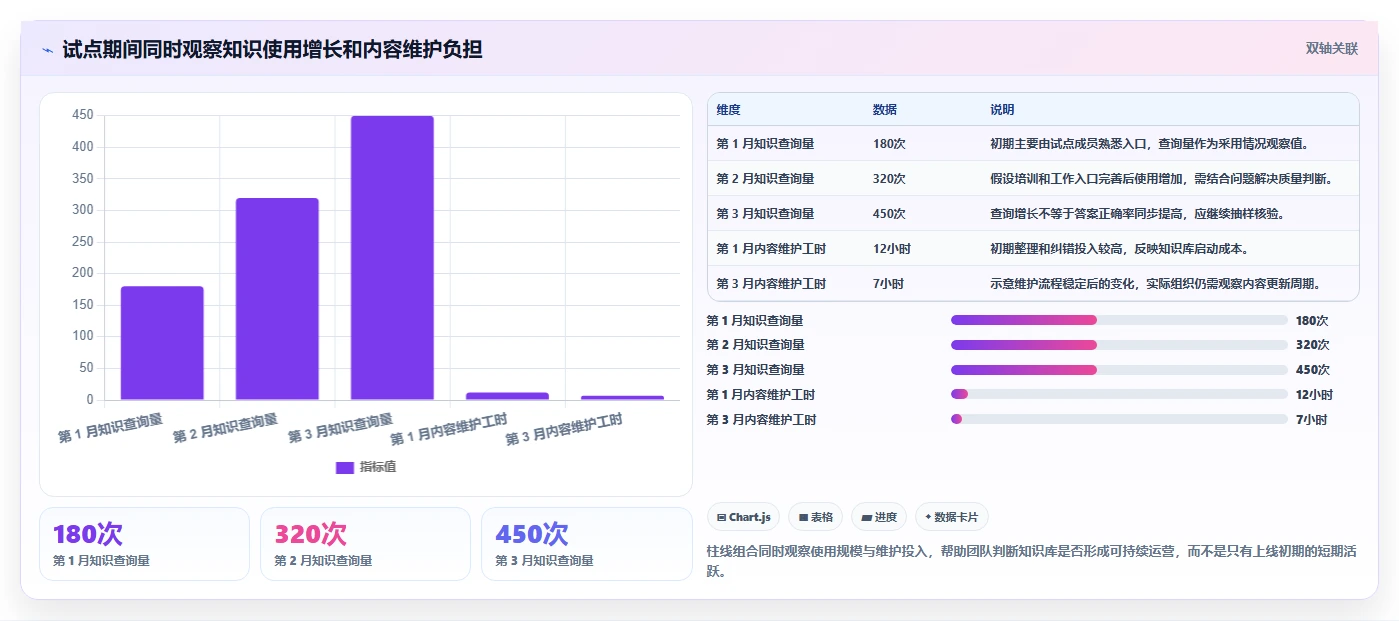Click the 450次 data card

[586, 544]
